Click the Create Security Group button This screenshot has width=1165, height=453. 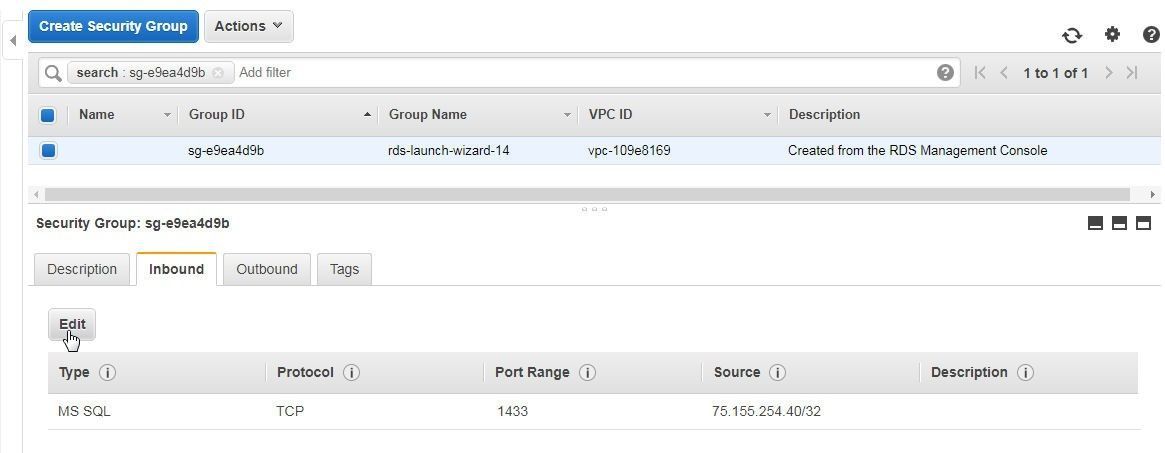pos(113,26)
